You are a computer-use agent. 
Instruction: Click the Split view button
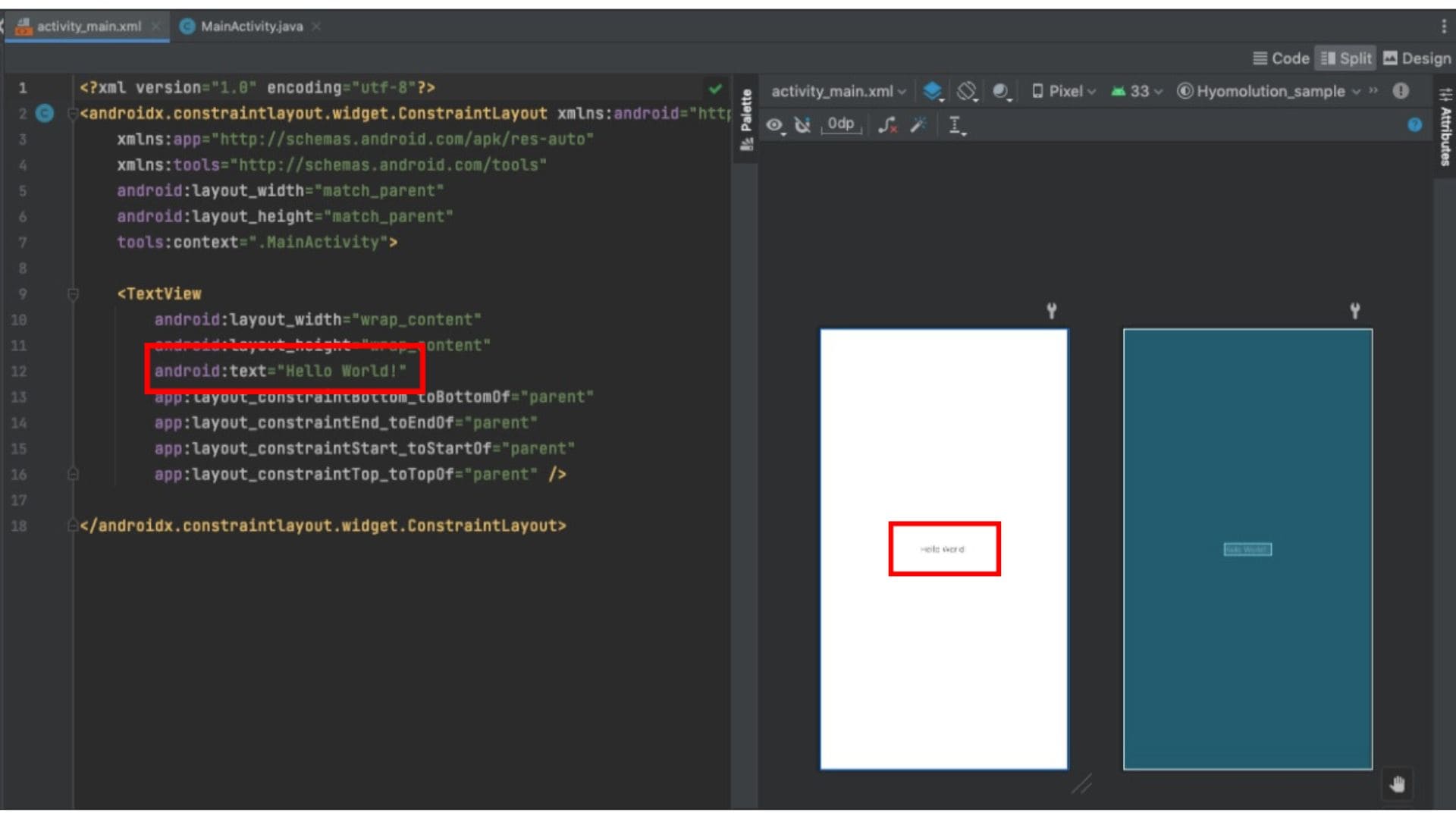click(x=1345, y=58)
